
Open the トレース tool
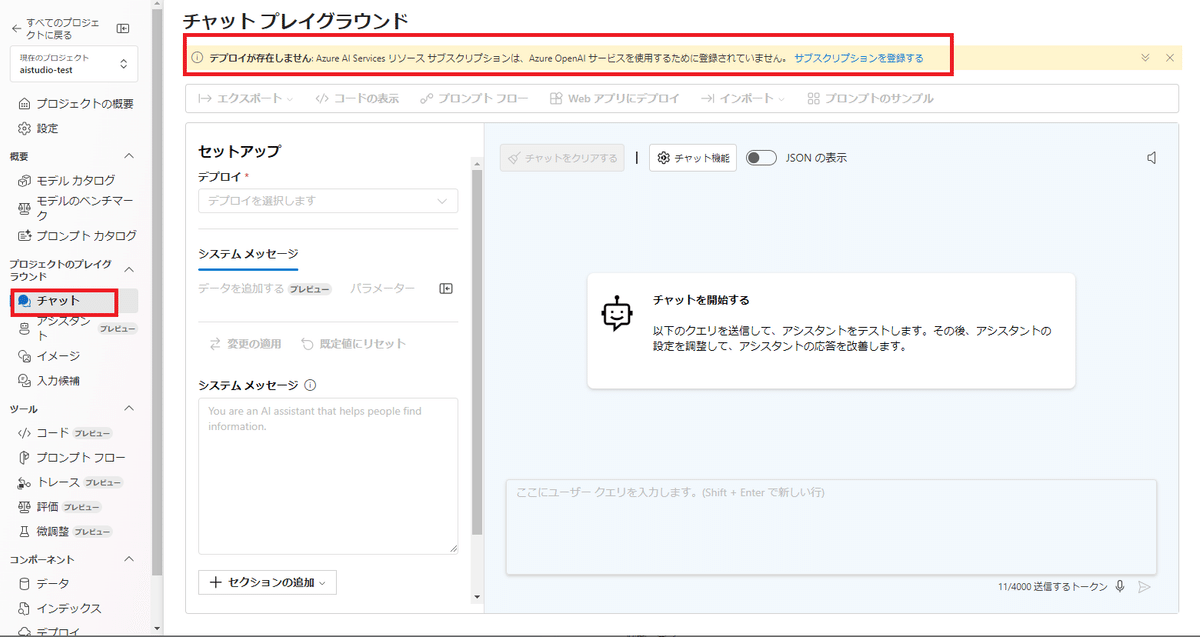click(70, 482)
